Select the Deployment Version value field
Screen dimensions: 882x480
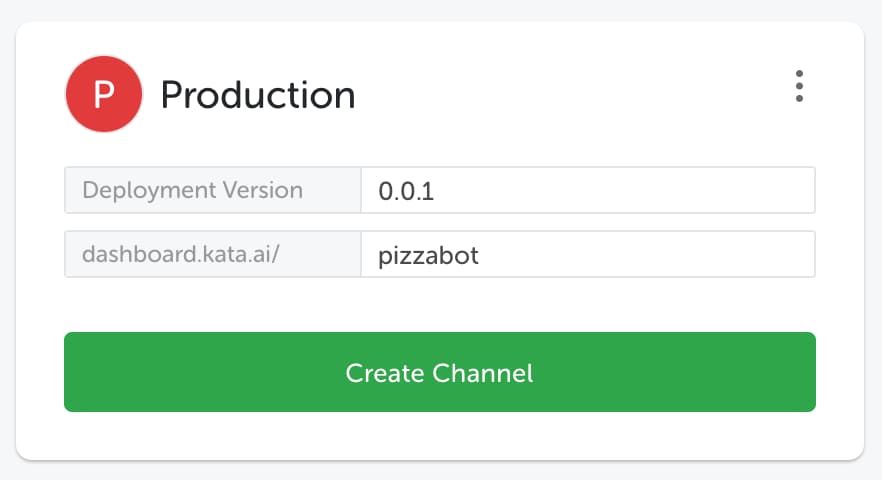pos(588,190)
